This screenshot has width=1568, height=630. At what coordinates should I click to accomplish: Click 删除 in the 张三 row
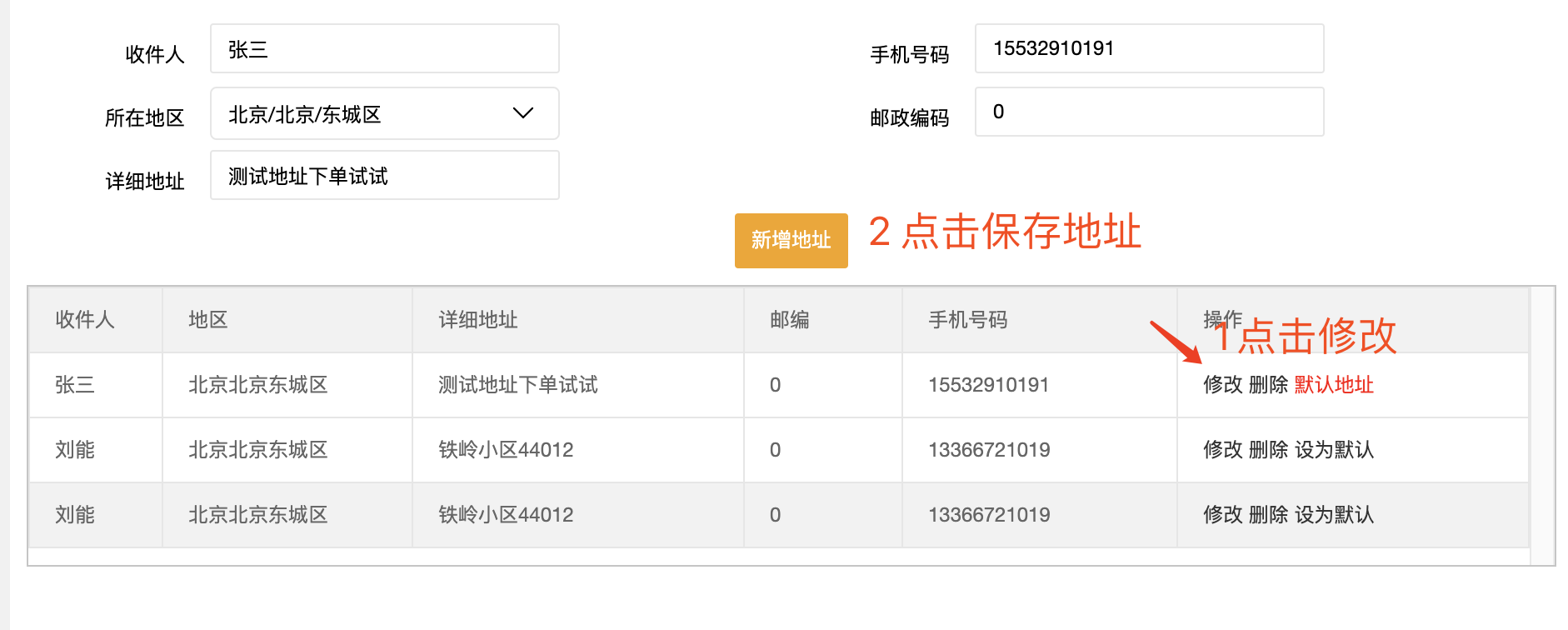[x=1268, y=385]
